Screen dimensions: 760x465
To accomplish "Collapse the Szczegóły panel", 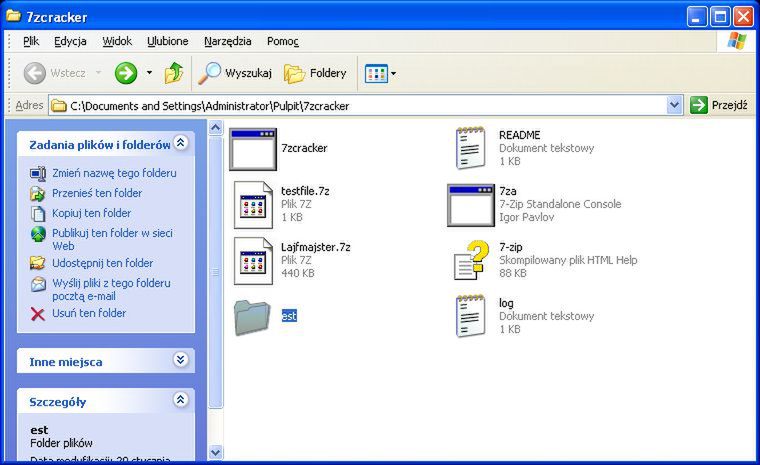I will click(x=181, y=400).
